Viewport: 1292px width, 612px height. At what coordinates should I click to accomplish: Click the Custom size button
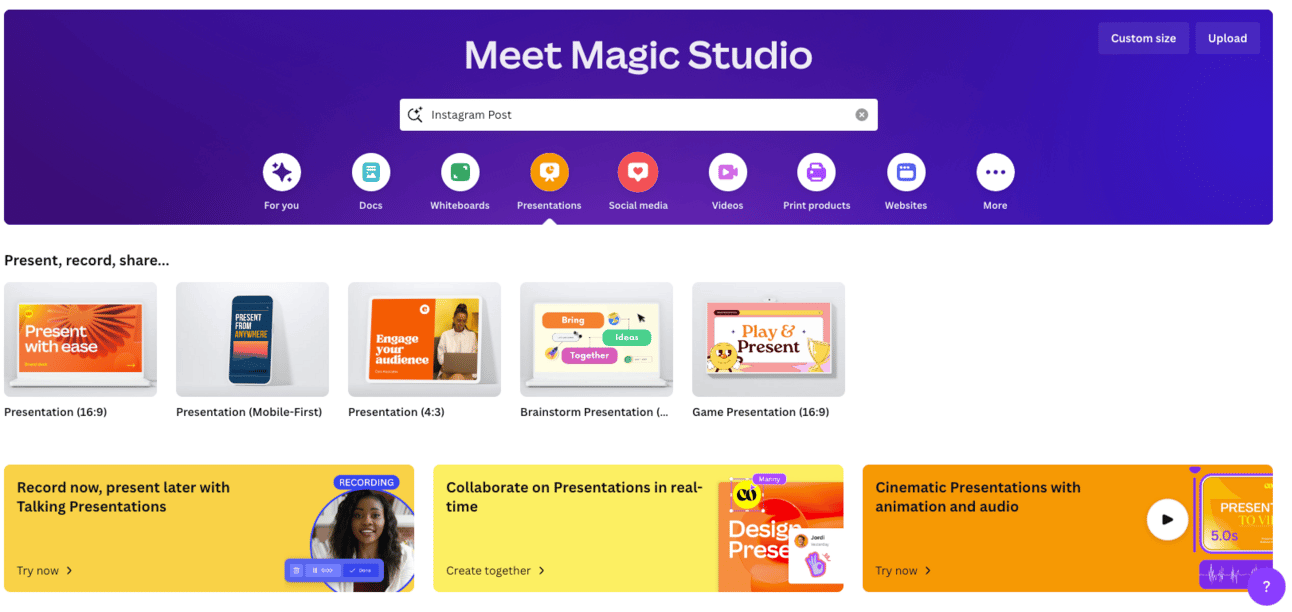[1143, 38]
